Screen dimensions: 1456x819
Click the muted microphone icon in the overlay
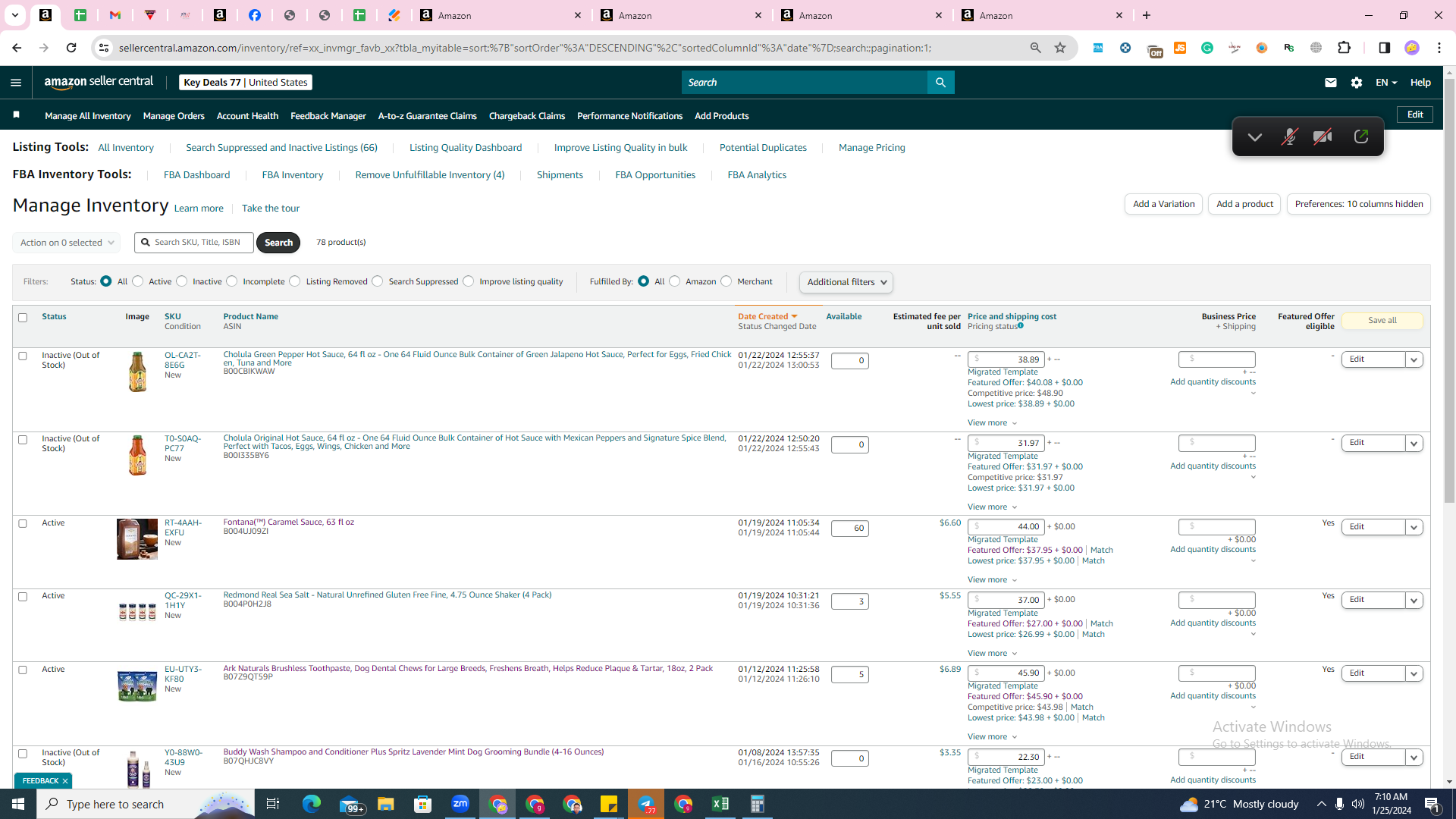[1289, 136]
